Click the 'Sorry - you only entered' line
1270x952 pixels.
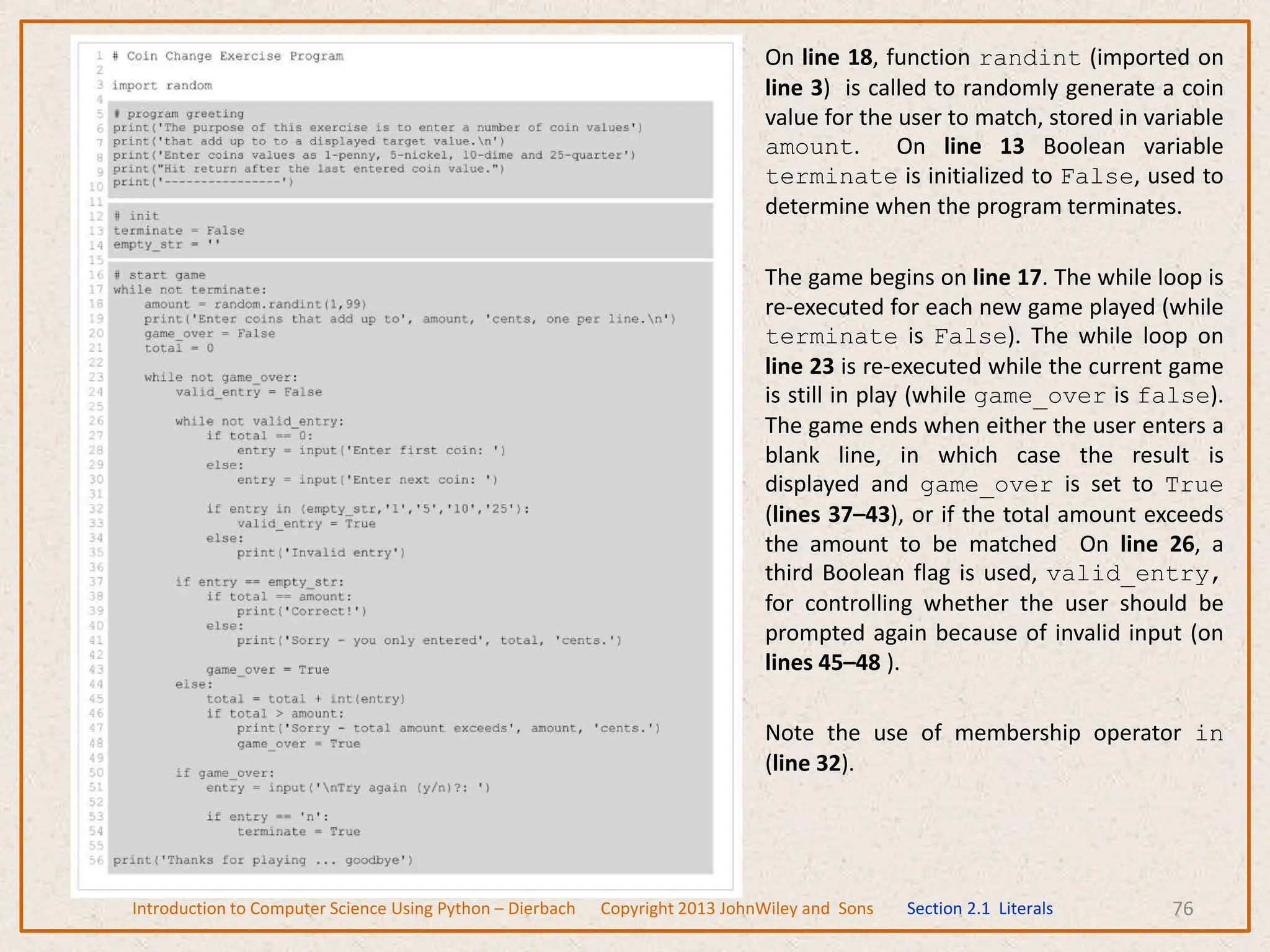click(429, 640)
